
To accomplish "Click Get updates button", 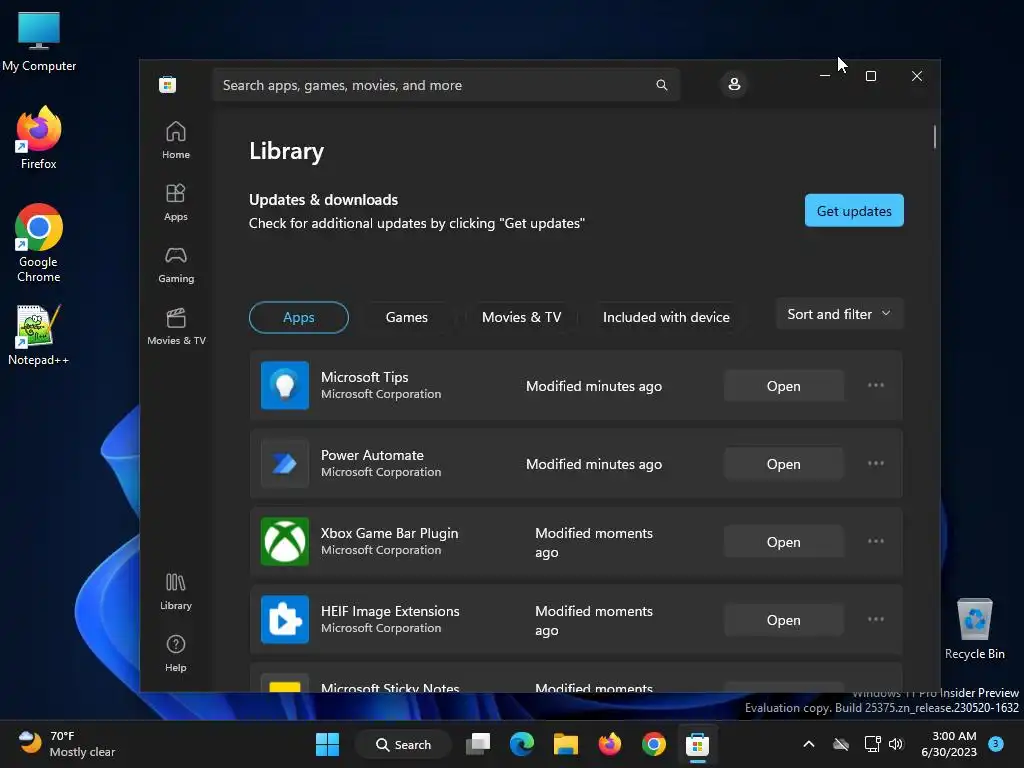I will click(854, 210).
